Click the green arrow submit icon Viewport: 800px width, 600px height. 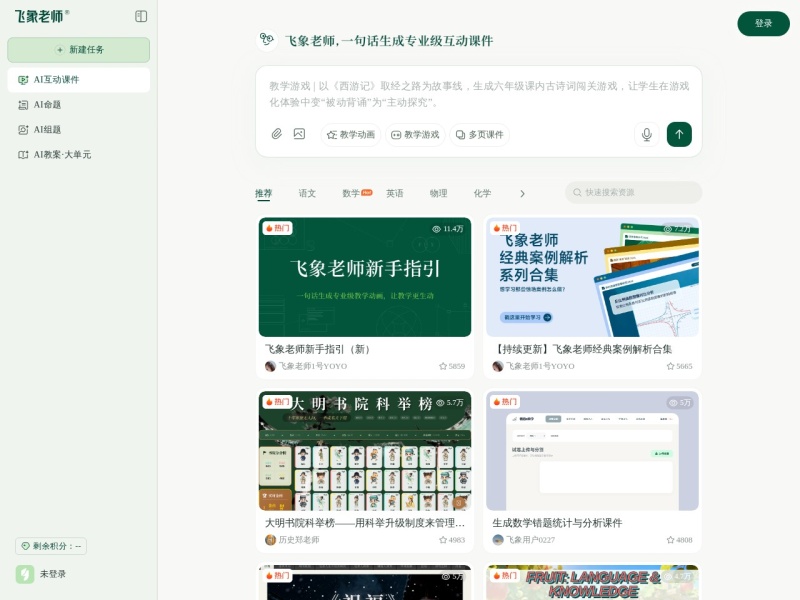coord(678,134)
